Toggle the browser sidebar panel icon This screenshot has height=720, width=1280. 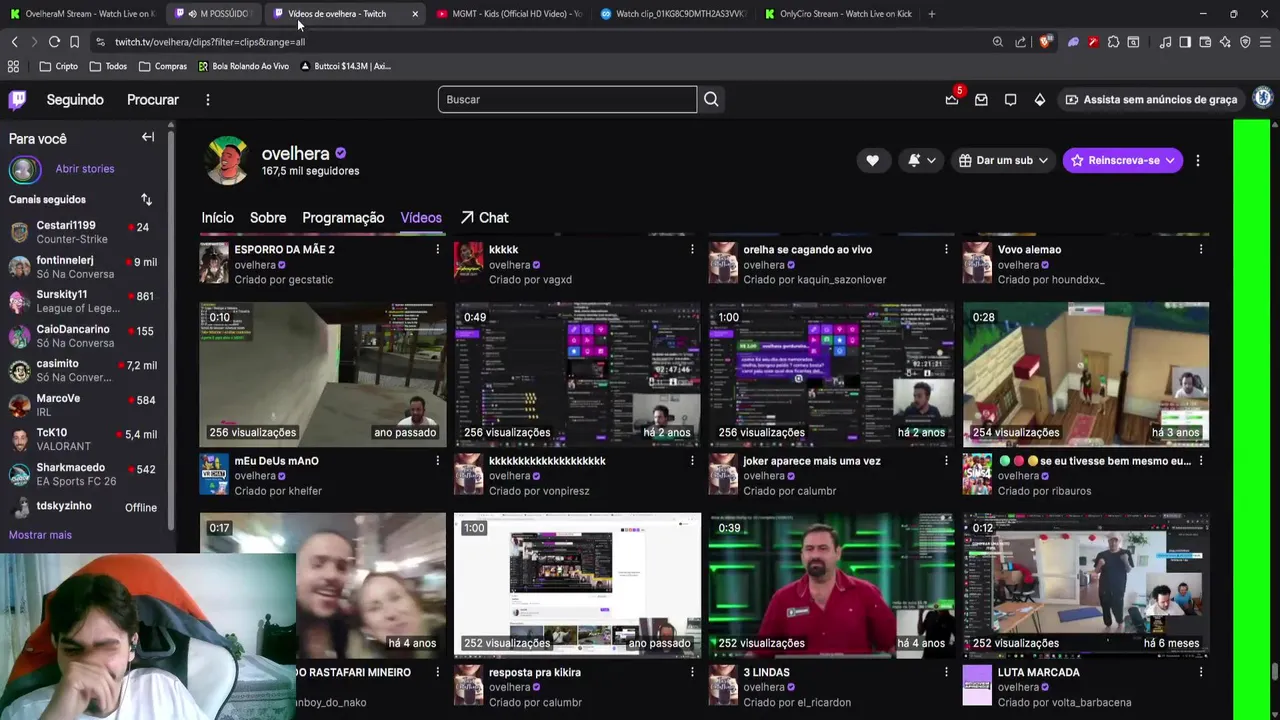click(1185, 42)
